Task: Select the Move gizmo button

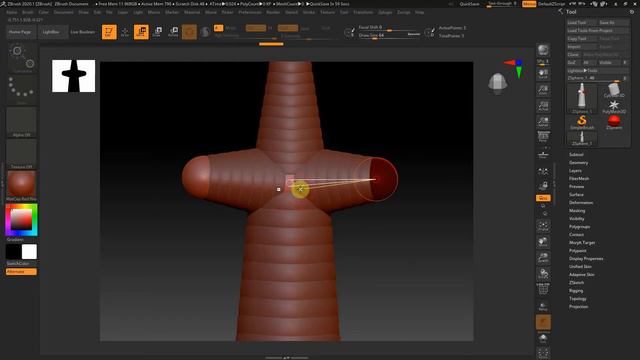Action: 141,32
